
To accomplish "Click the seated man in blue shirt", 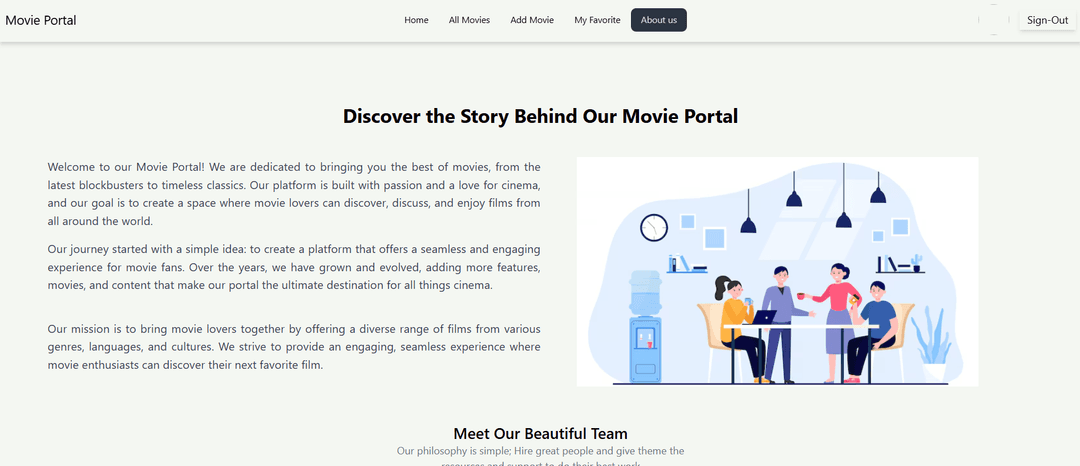I will (x=870, y=330).
